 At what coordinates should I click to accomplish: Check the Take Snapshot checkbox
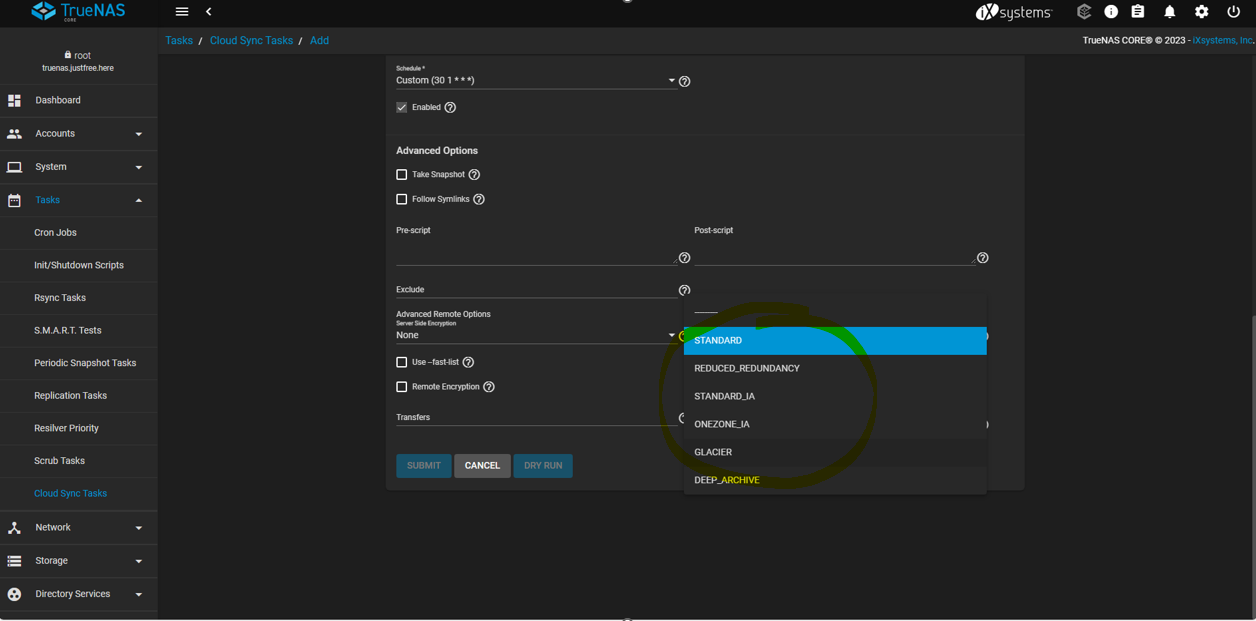[402, 174]
